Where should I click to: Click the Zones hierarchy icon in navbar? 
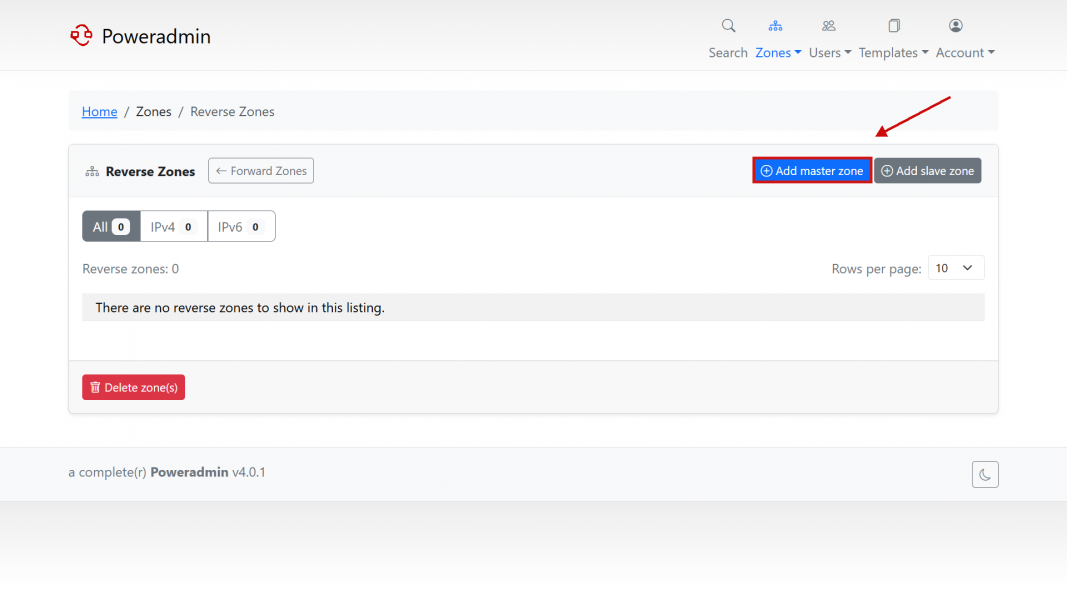[x=775, y=26]
